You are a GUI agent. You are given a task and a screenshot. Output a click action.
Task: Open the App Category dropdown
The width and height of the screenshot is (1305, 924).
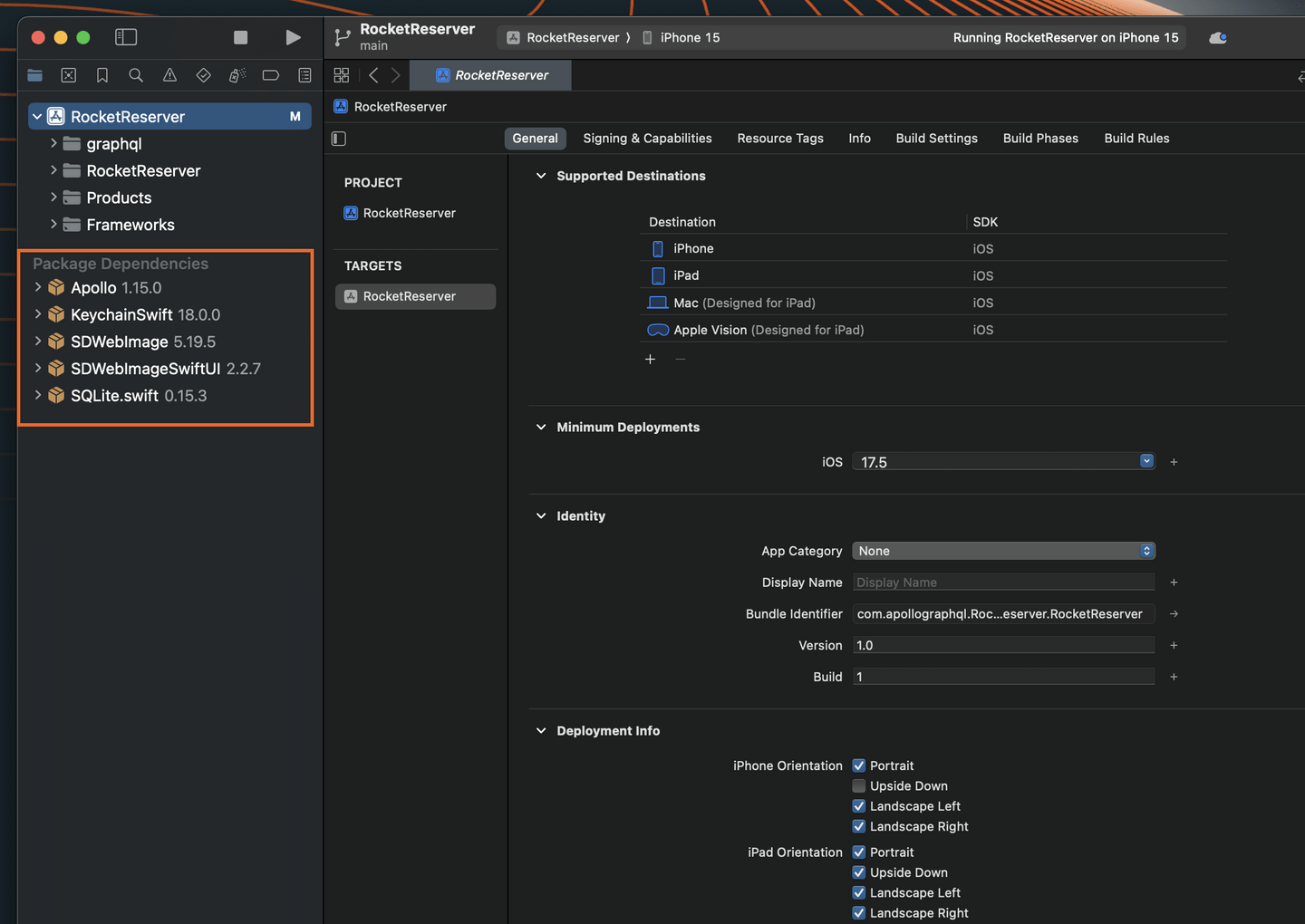click(x=1003, y=551)
